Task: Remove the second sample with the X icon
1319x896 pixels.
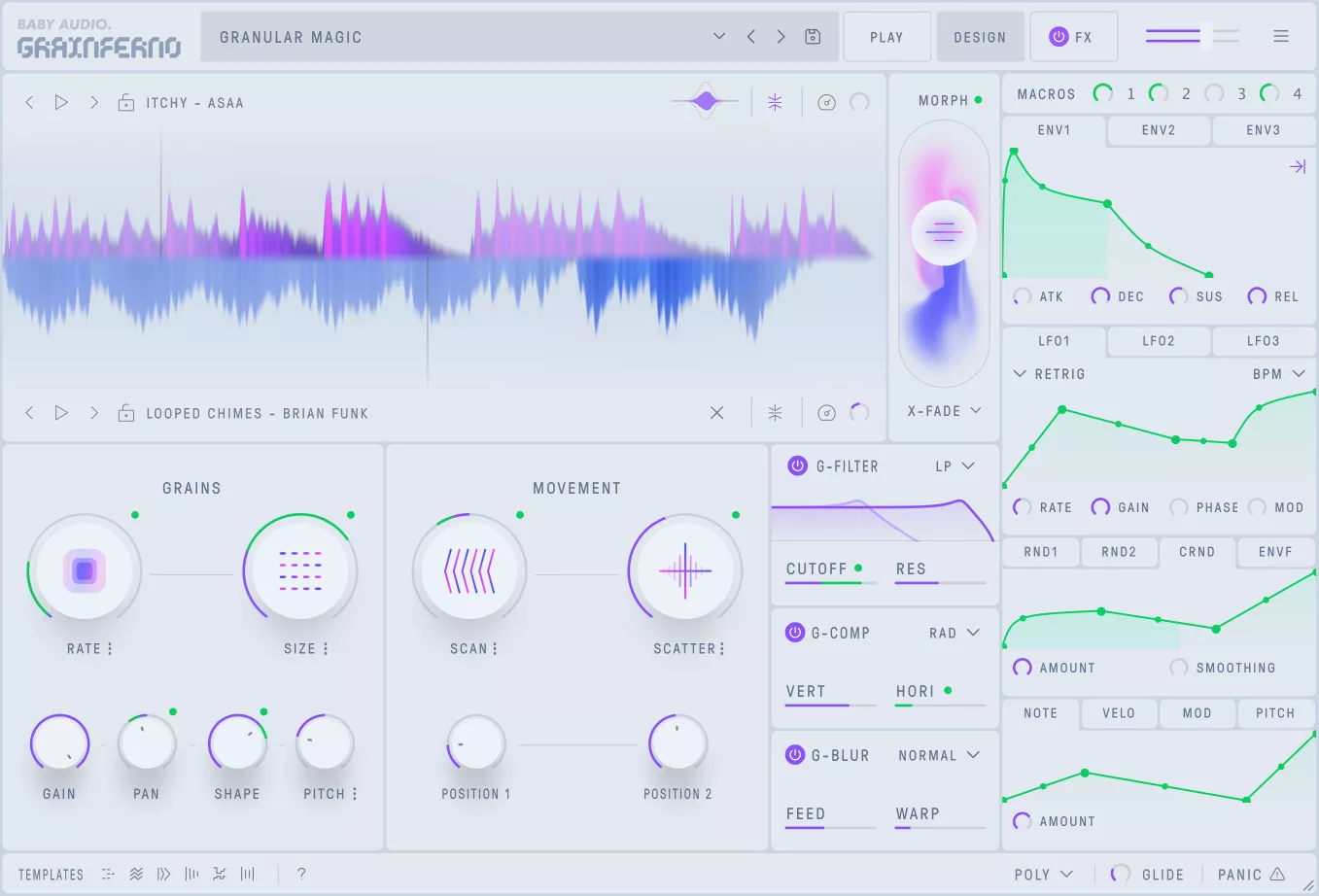Action: point(717,412)
